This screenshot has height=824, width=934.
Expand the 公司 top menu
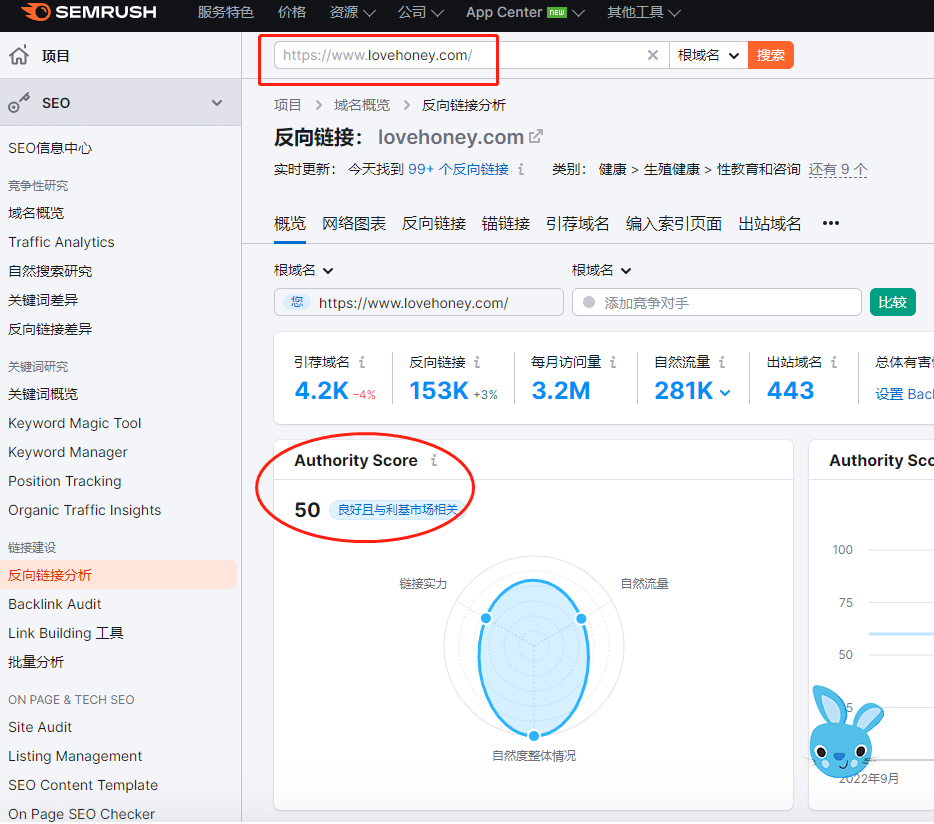tap(421, 13)
